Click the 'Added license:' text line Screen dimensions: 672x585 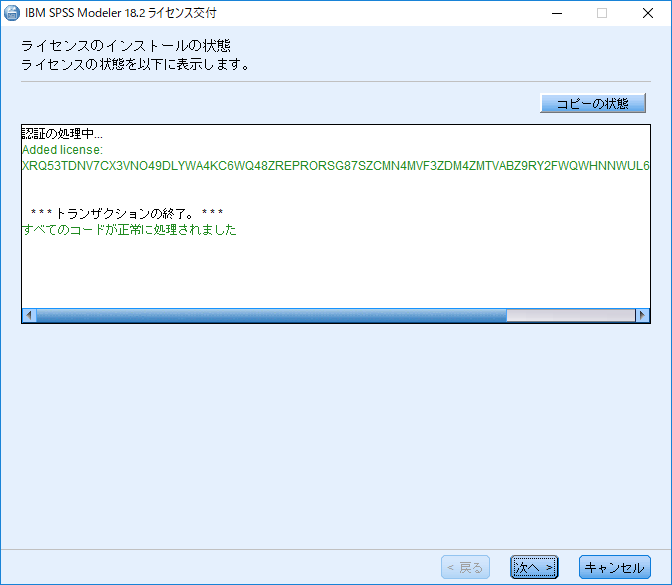(63, 150)
